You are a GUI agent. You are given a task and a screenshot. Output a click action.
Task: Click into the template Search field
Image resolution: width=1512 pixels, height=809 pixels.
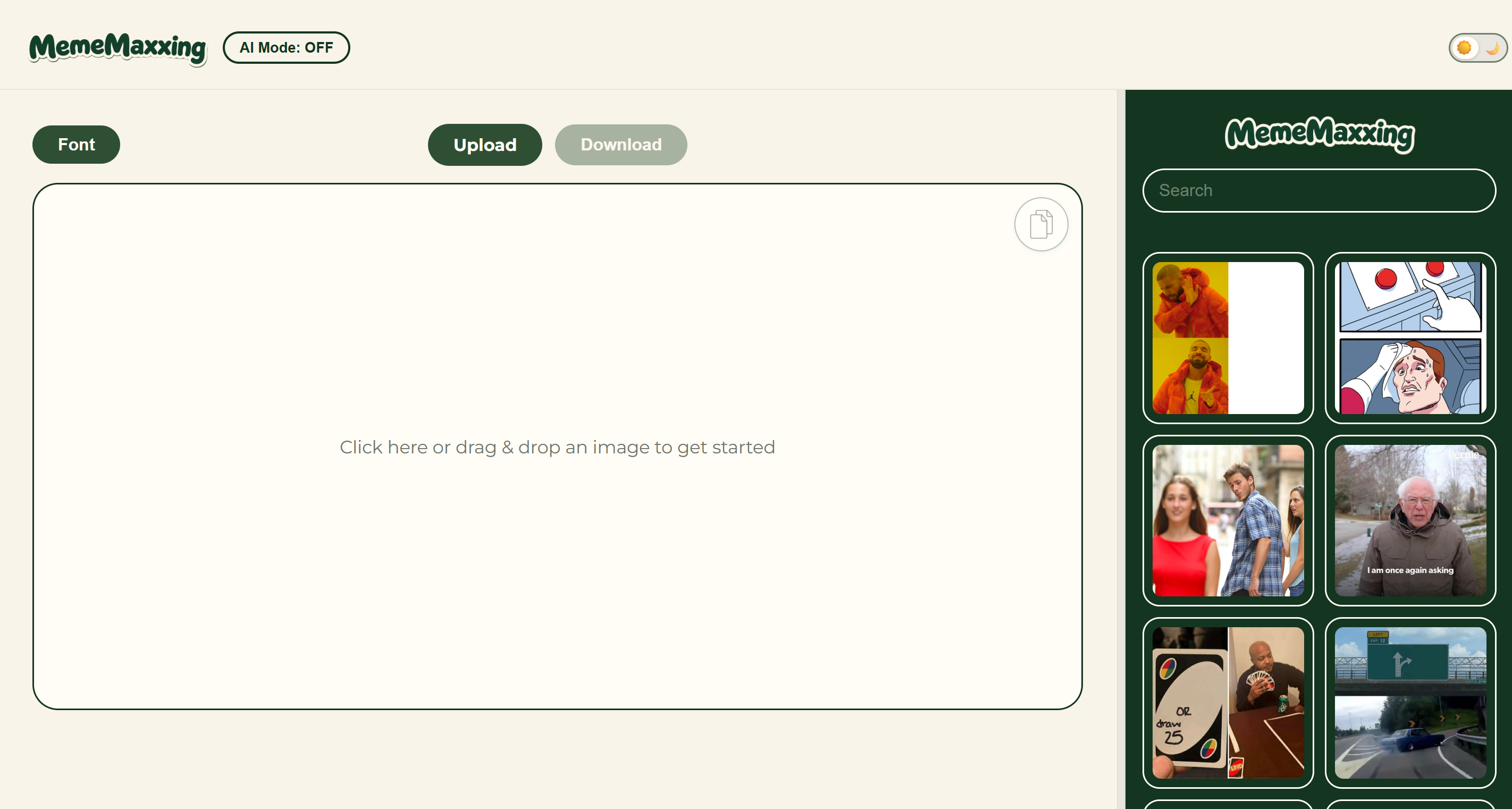1319,191
